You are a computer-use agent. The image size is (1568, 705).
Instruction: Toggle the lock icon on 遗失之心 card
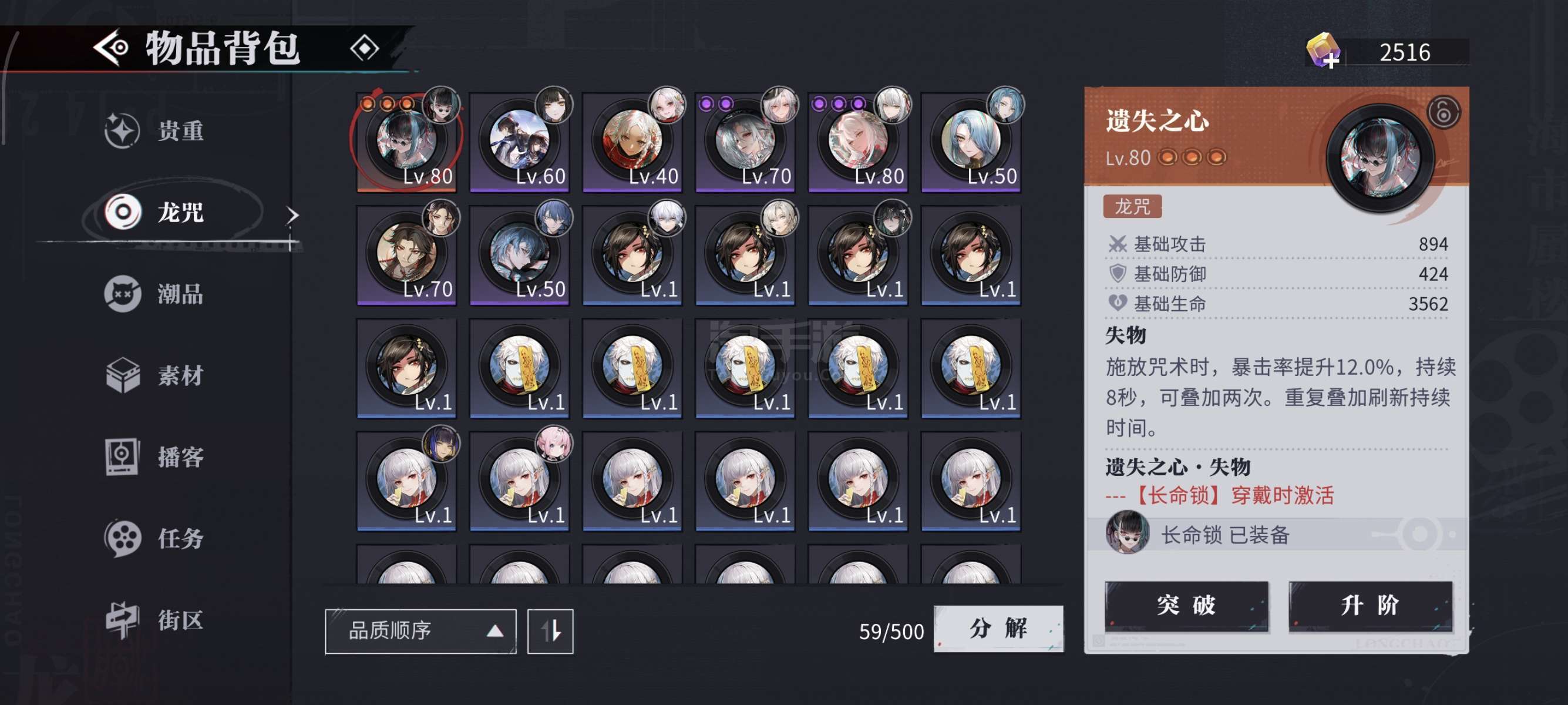coord(1443,113)
